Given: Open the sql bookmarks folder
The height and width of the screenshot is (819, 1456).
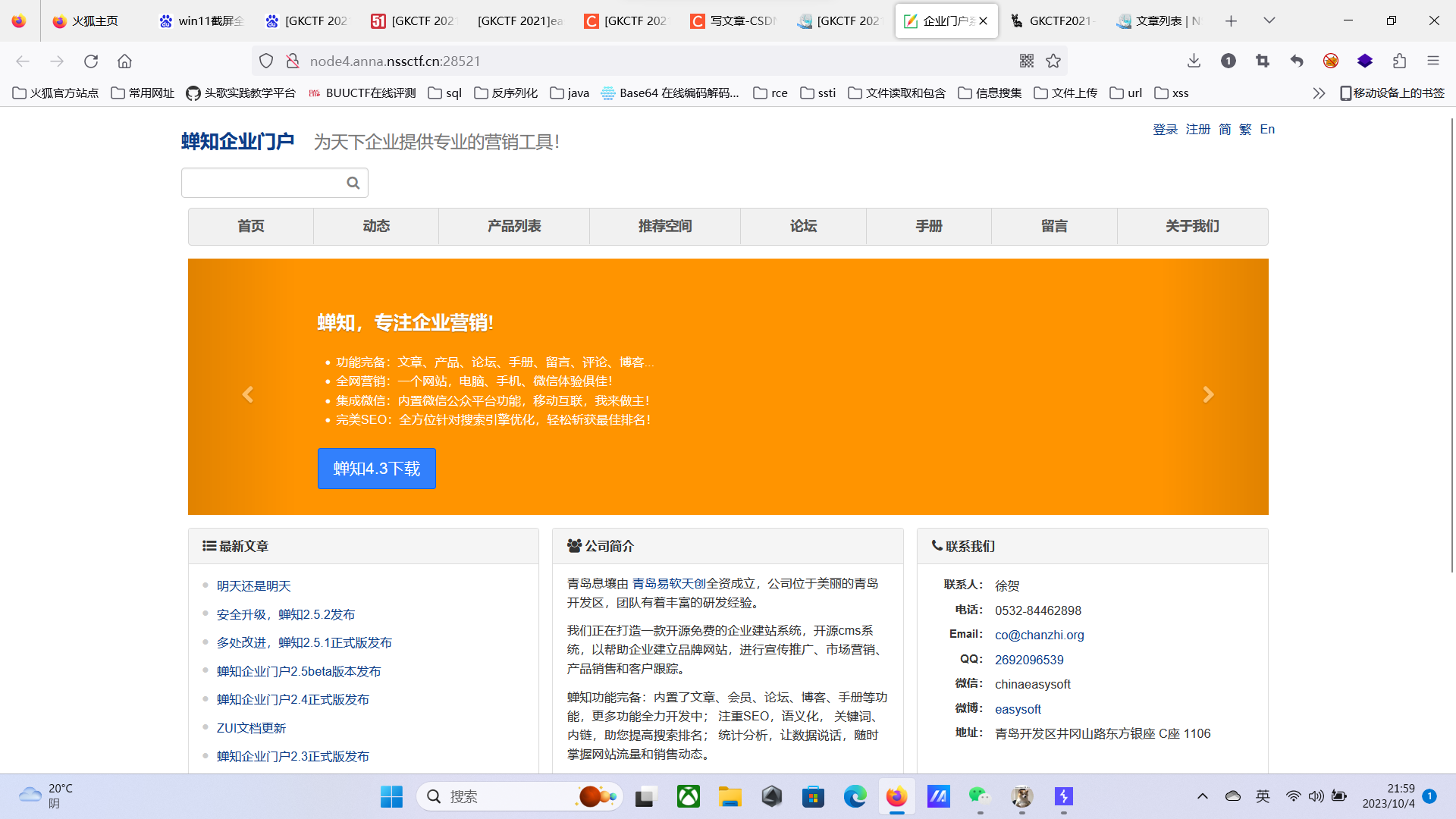Looking at the screenshot, I should click(x=445, y=93).
